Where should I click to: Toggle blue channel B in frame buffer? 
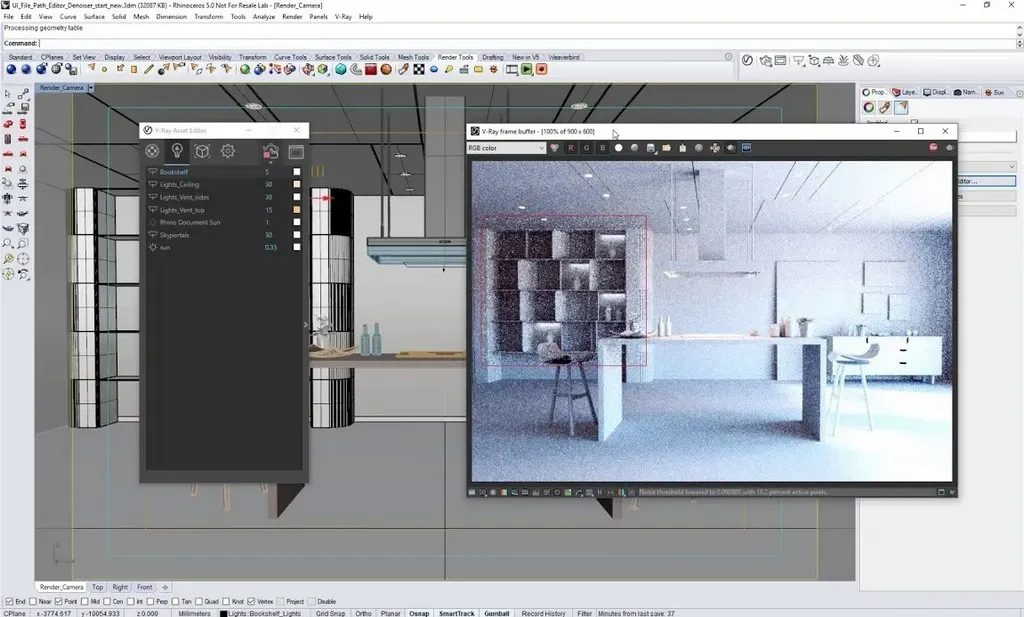click(x=602, y=148)
